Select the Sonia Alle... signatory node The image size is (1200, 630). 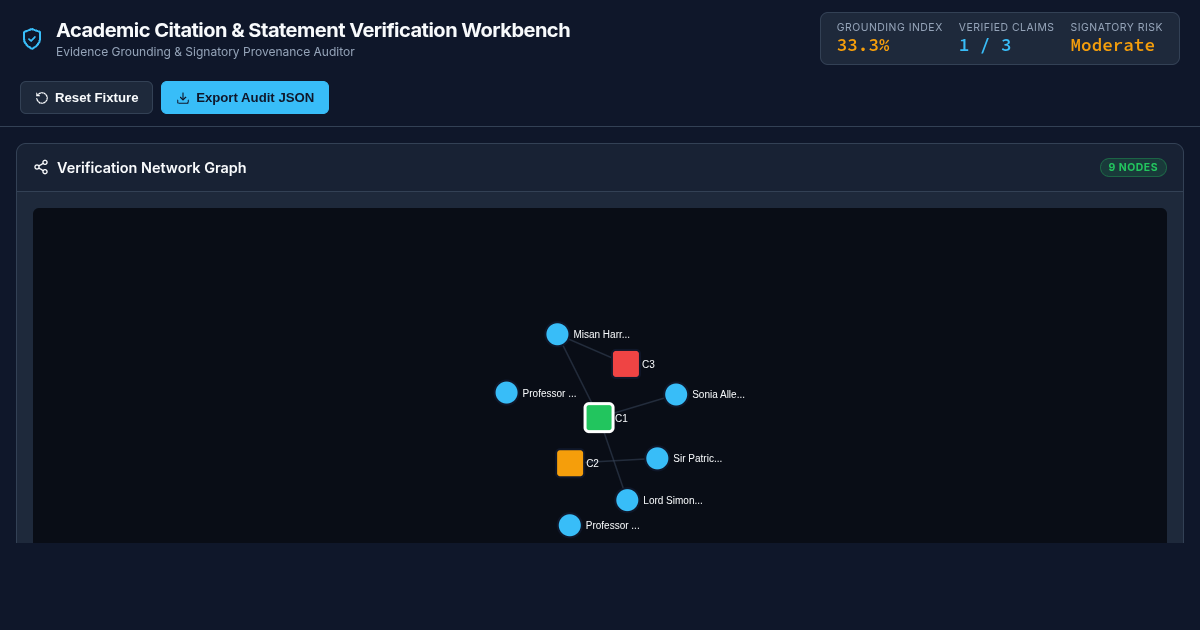676,394
